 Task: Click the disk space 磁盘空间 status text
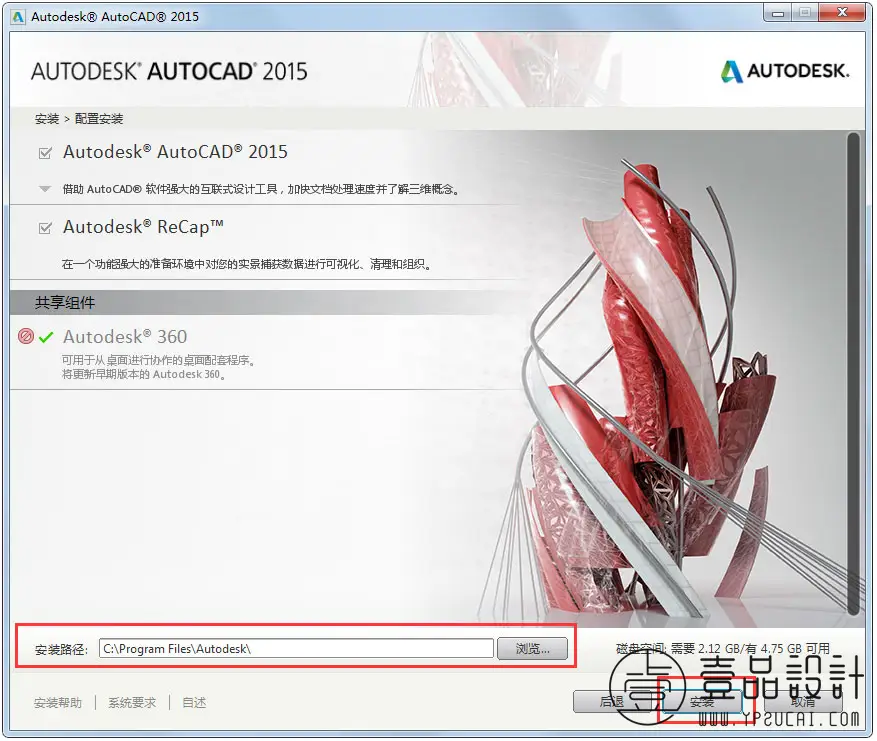pos(723,649)
